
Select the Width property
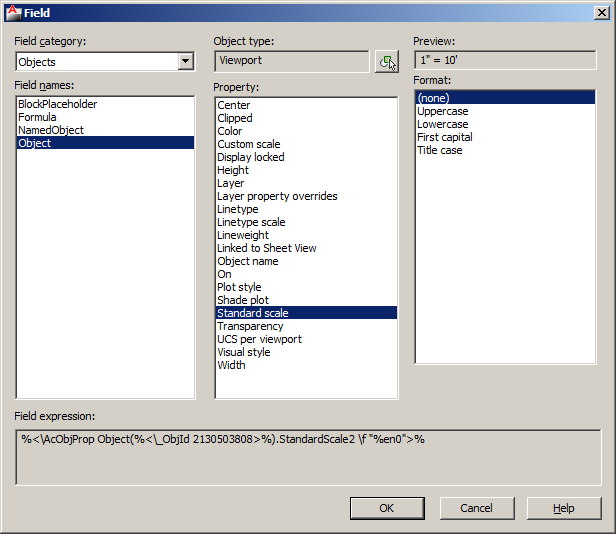click(x=306, y=365)
